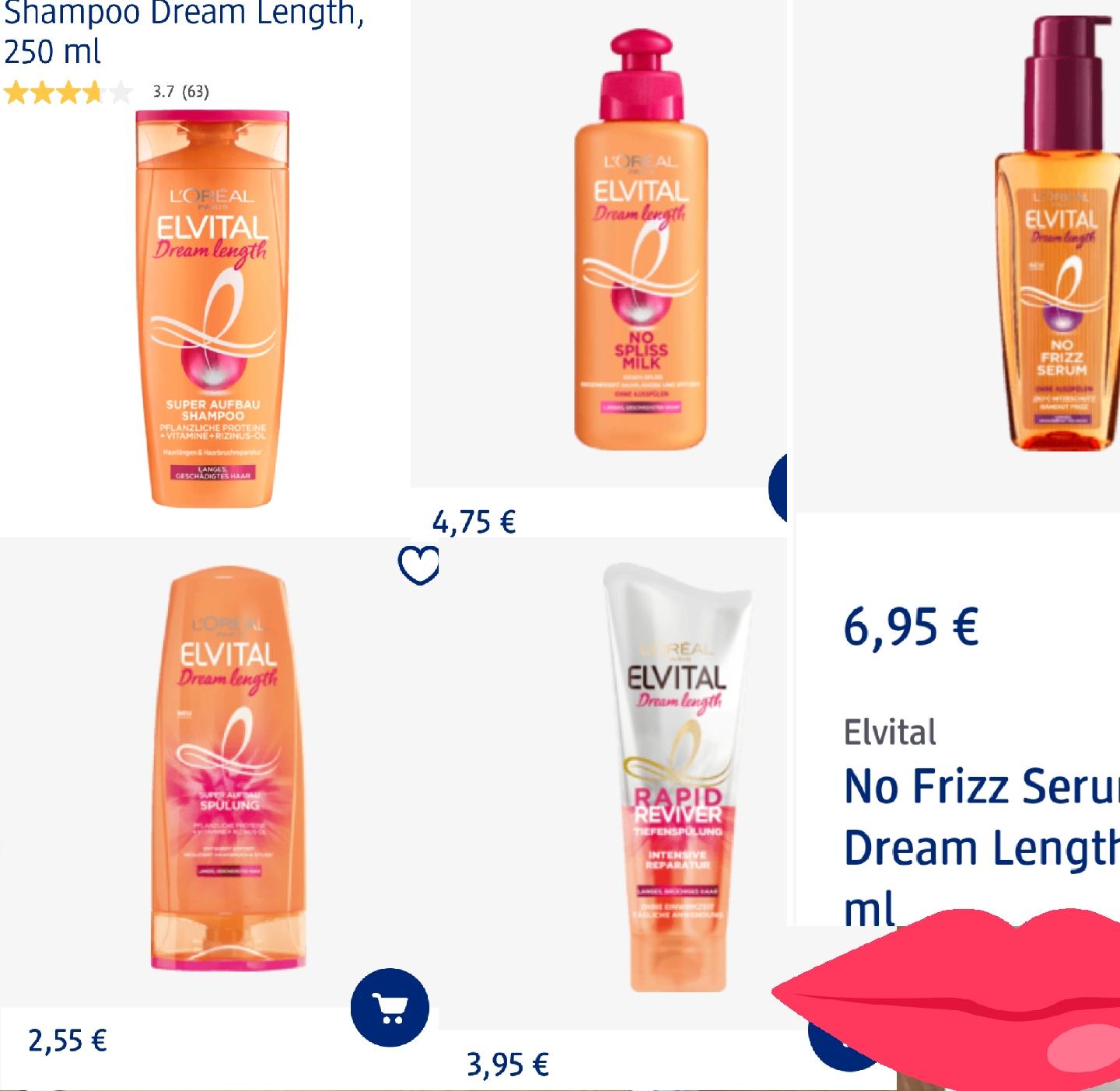Image resolution: width=1120 pixels, height=1091 pixels.
Task: Click the pink pump cap of the milk
Action: [641, 74]
